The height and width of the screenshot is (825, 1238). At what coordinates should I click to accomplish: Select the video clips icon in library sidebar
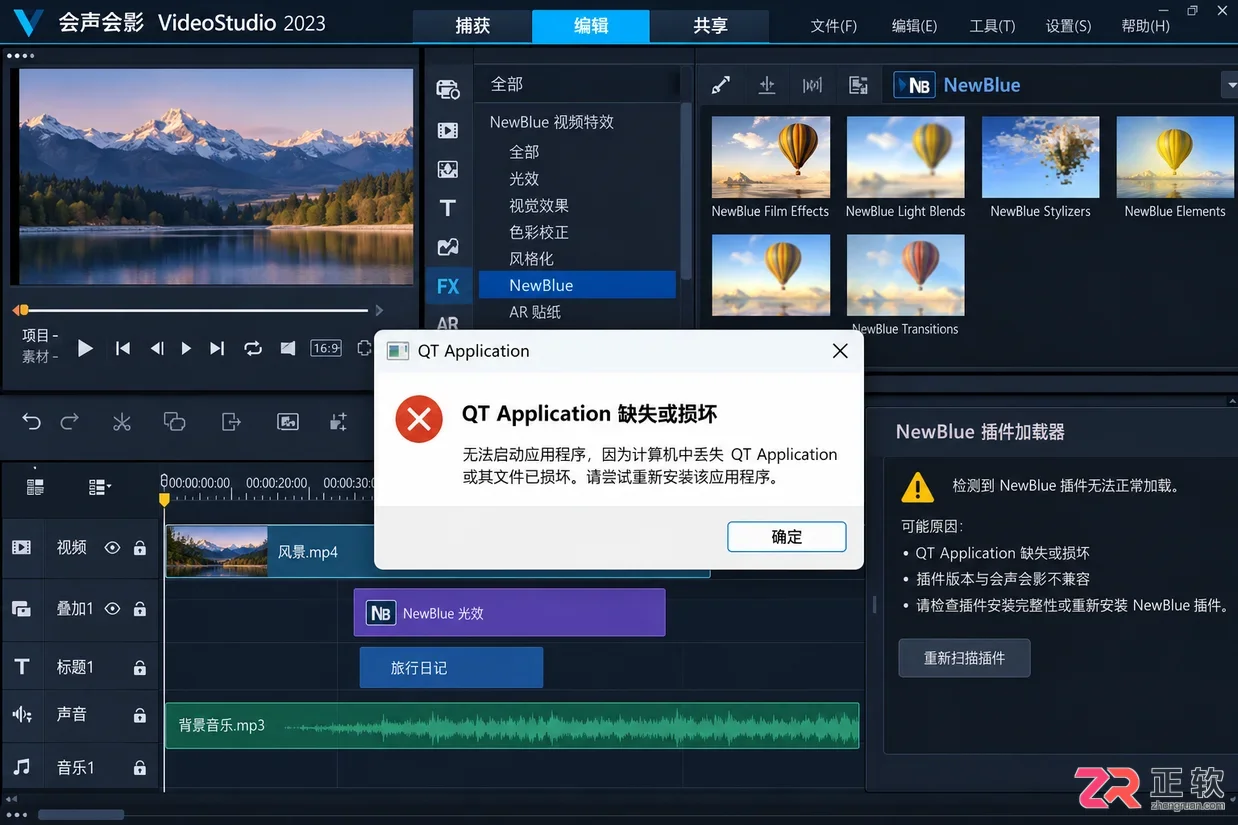coord(448,130)
